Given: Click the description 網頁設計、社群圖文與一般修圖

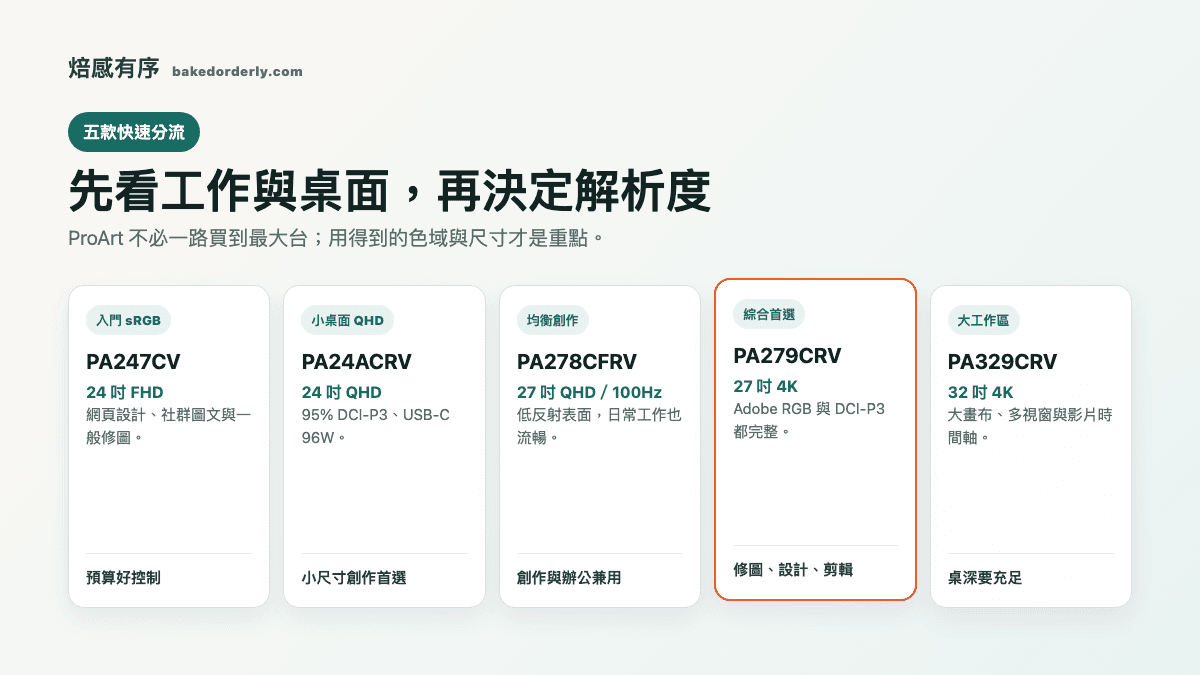Looking at the screenshot, I should click(x=168, y=425).
